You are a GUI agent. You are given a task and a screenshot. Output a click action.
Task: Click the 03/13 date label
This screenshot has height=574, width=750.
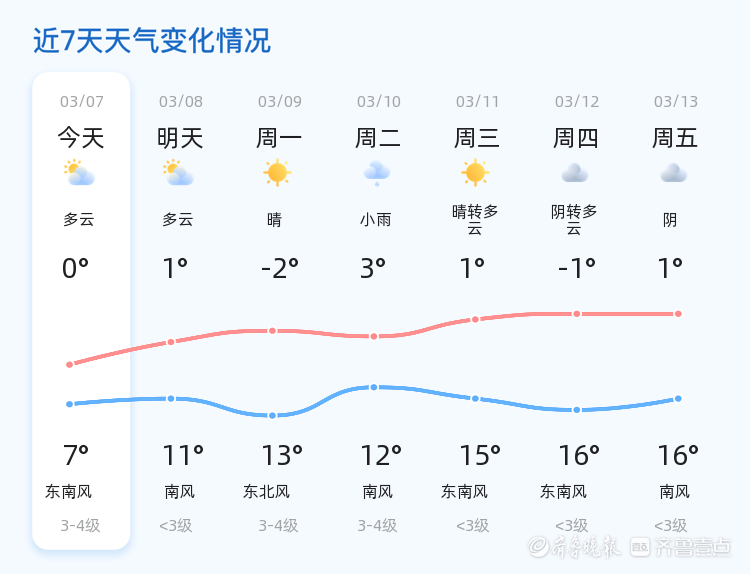pyautogui.click(x=676, y=101)
